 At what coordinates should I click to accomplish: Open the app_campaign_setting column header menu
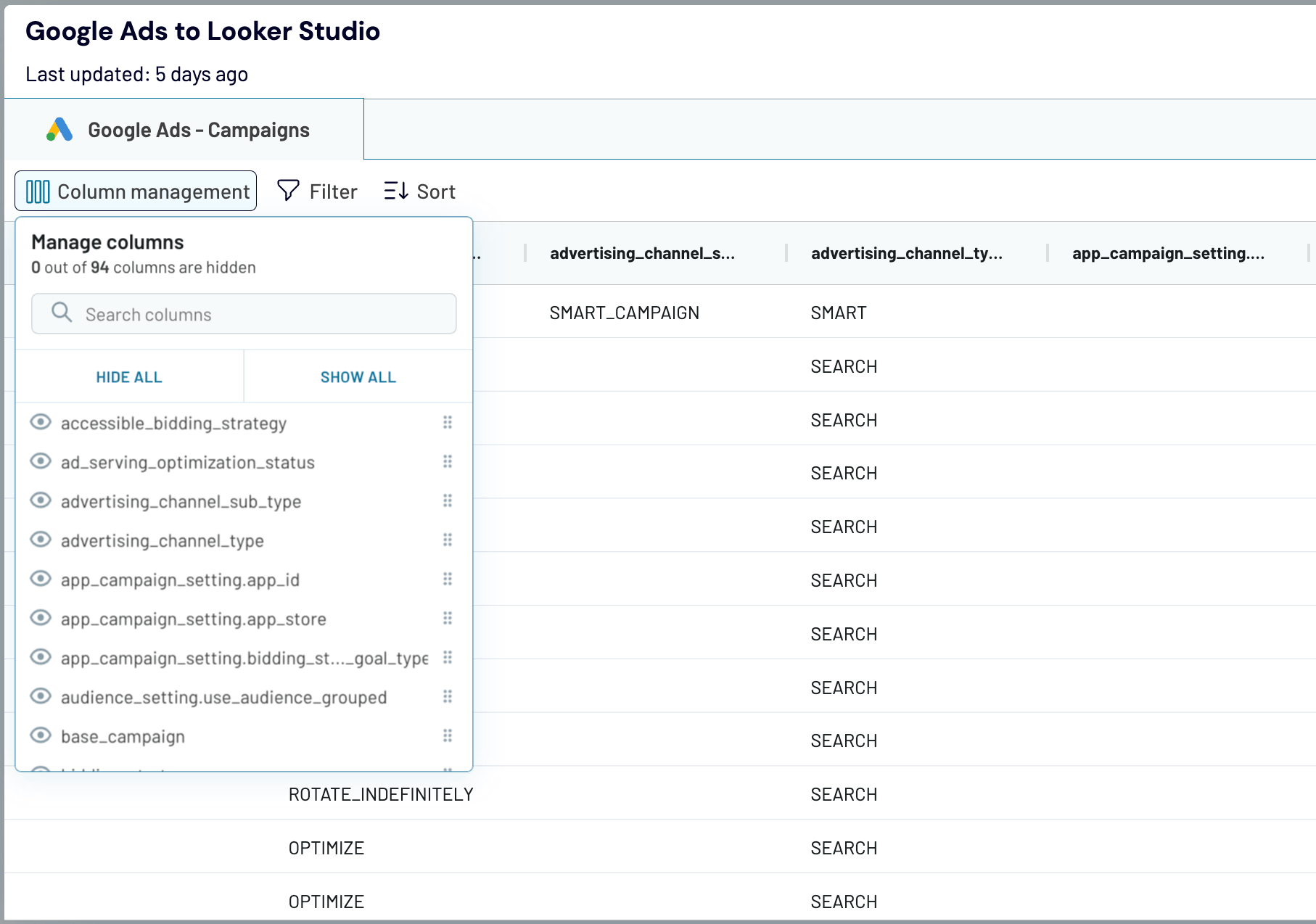tap(1169, 254)
